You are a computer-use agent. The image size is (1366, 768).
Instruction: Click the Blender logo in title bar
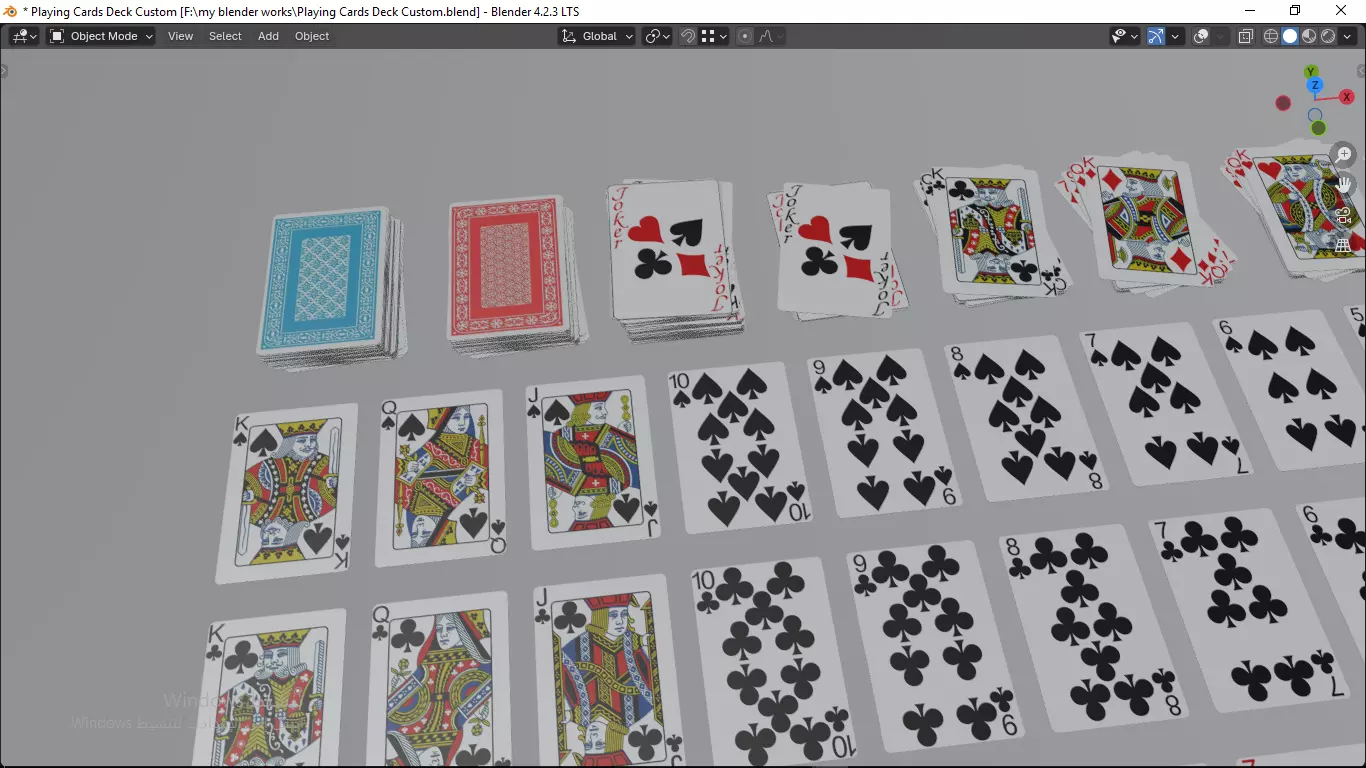click(11, 11)
